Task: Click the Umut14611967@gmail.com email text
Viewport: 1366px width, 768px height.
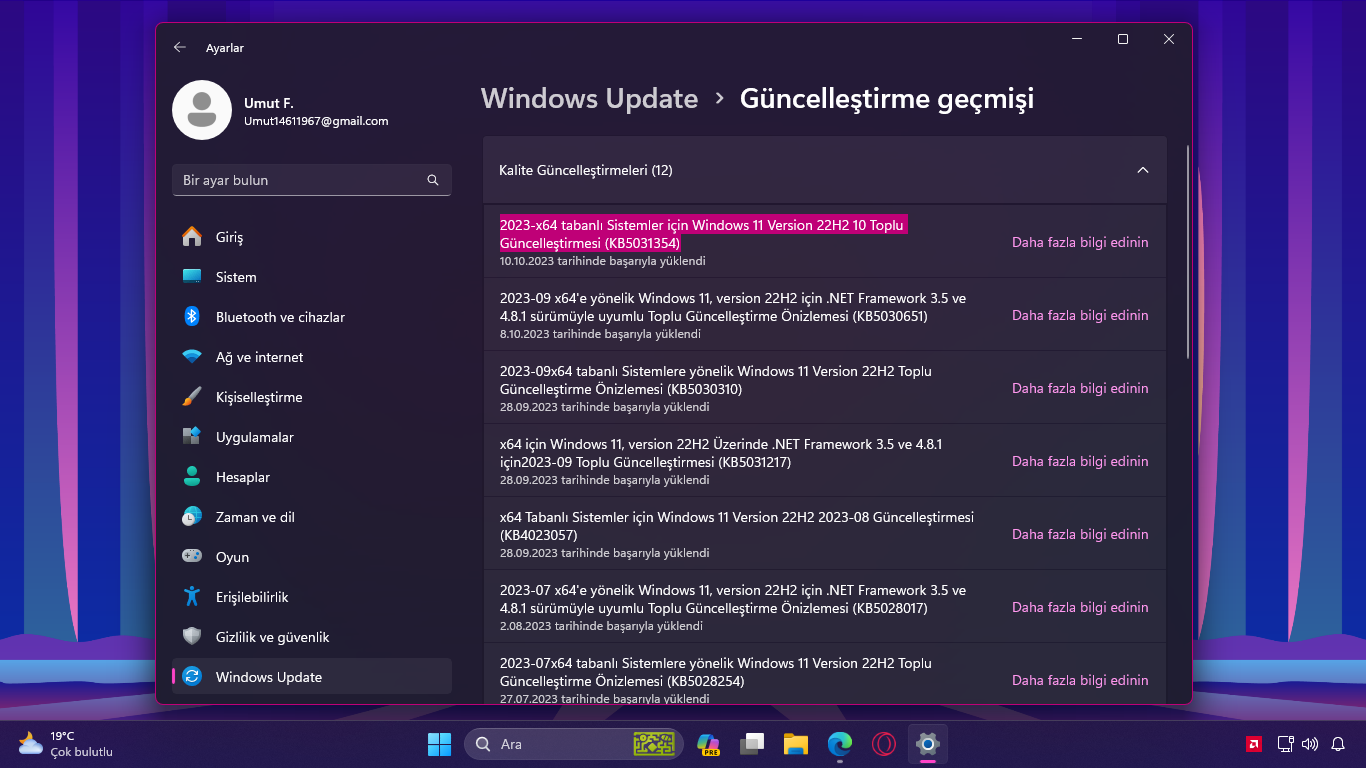Action: [316, 121]
